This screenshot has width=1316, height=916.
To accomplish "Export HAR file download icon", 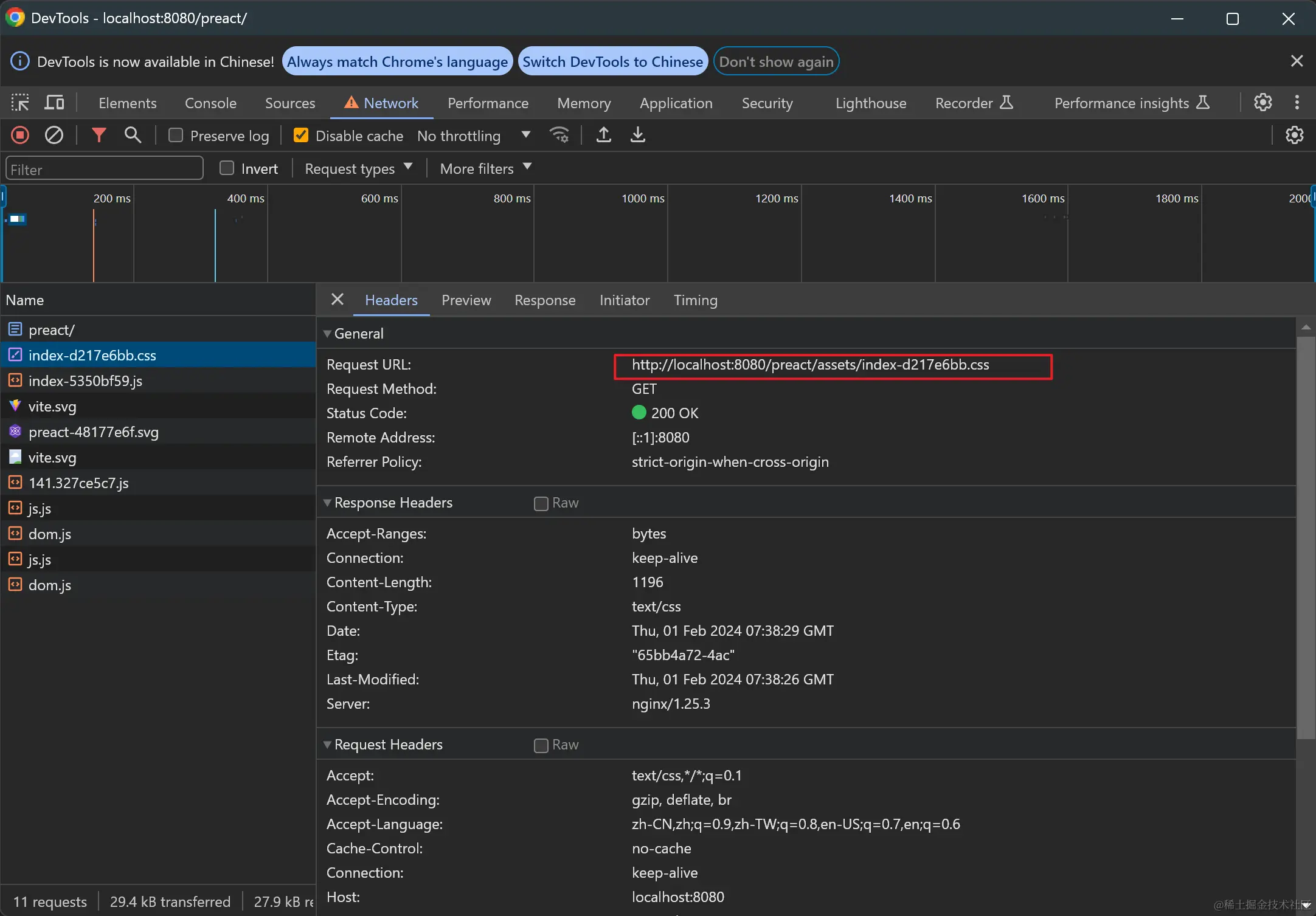I will click(637, 135).
